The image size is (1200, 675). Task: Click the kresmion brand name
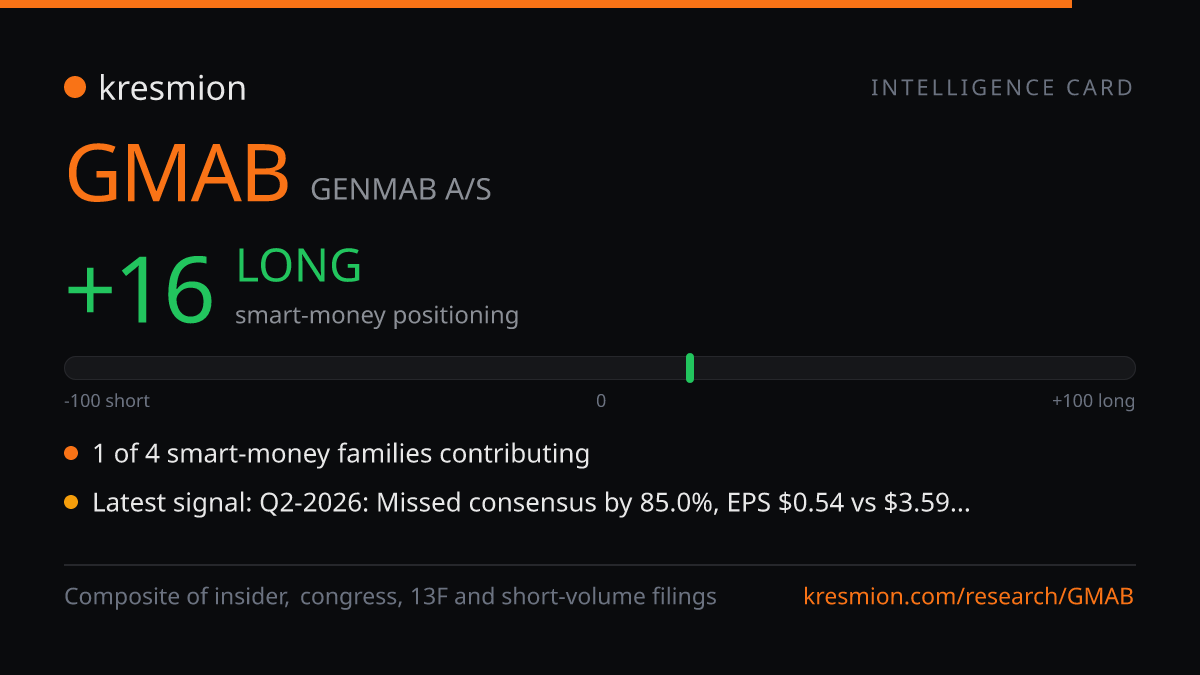point(172,88)
